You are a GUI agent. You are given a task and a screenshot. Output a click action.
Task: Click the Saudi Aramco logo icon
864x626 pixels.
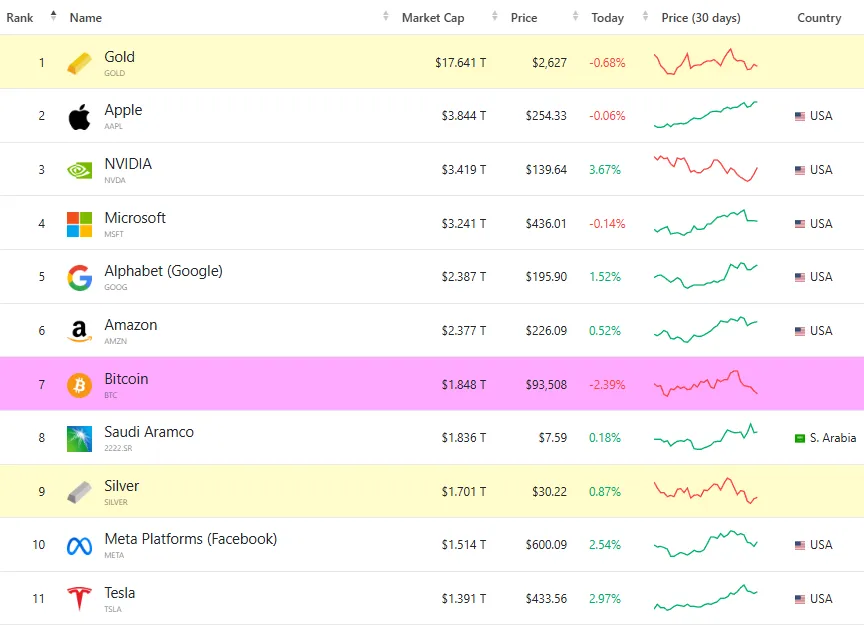point(79,439)
